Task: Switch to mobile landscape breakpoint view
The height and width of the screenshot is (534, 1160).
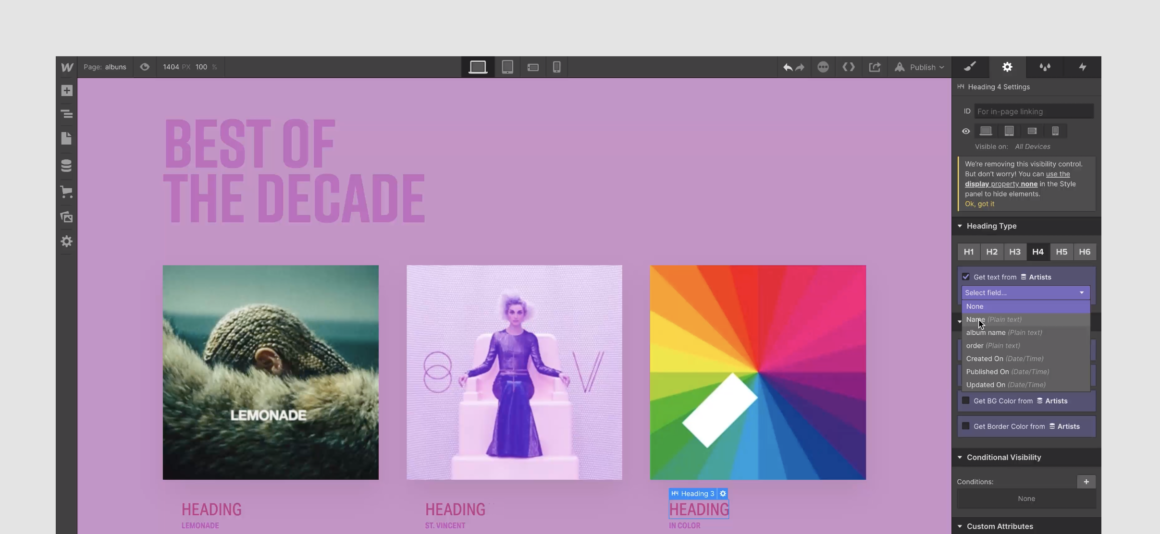Action: (533, 67)
